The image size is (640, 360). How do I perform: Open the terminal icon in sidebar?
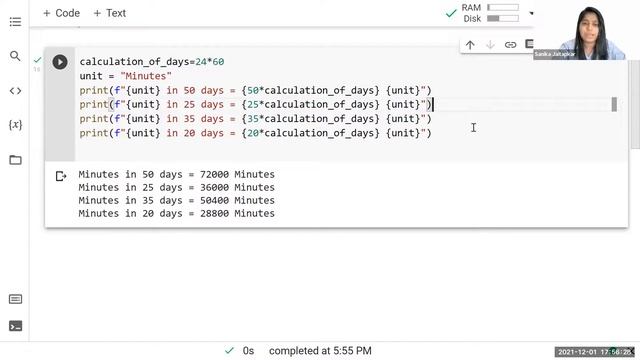point(15,326)
